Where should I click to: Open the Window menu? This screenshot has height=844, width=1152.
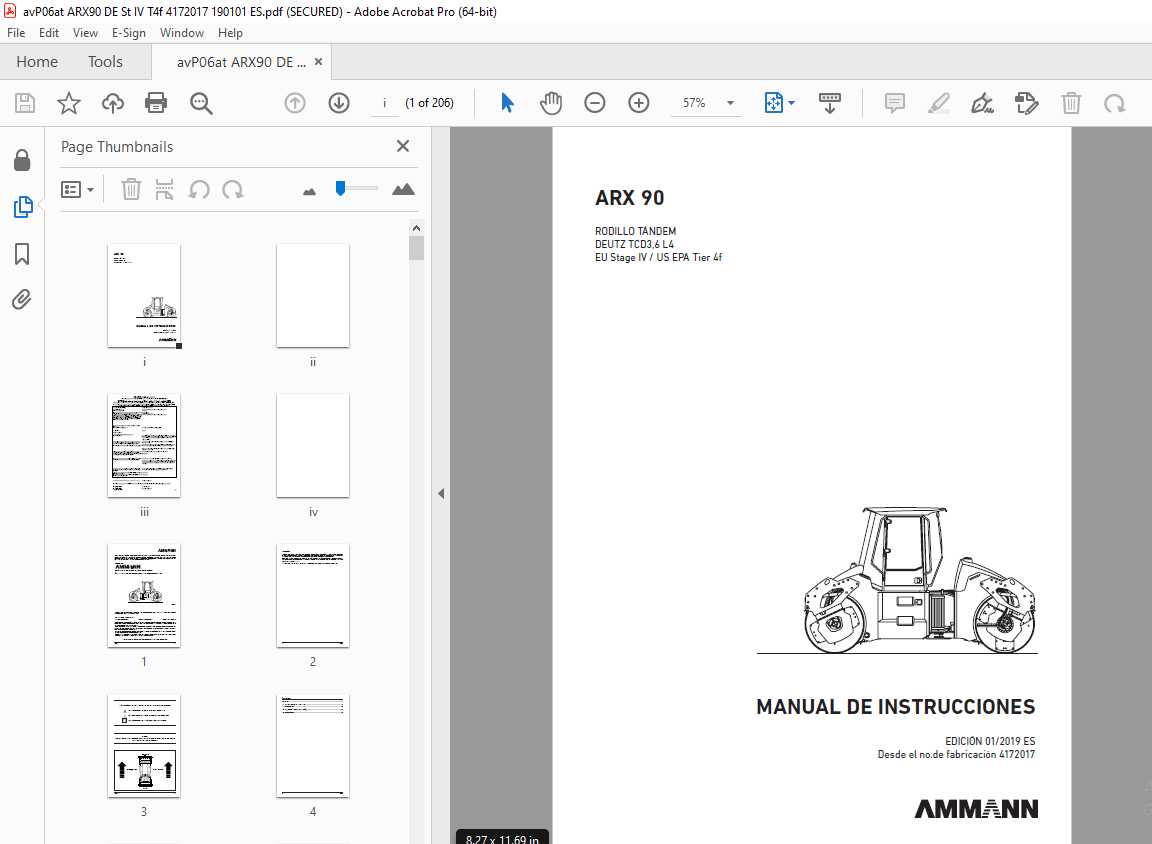point(181,33)
